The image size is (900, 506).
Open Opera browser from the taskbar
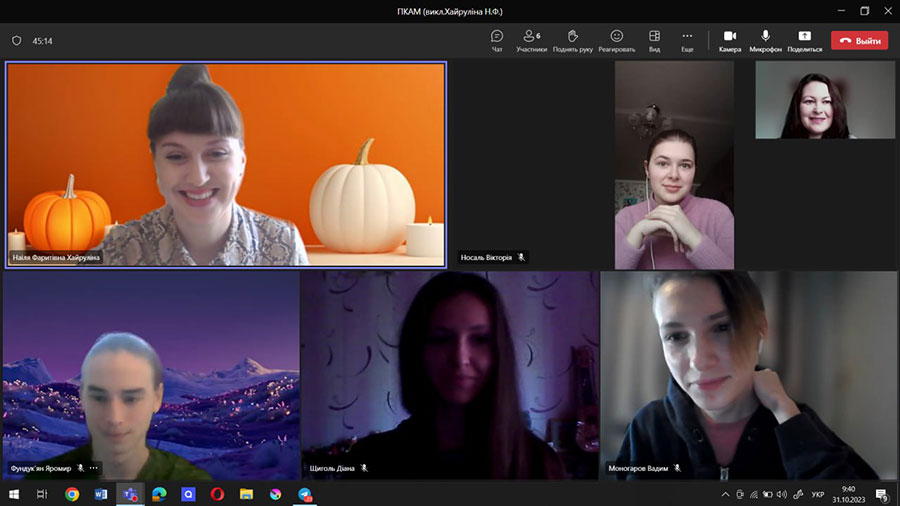point(217,494)
